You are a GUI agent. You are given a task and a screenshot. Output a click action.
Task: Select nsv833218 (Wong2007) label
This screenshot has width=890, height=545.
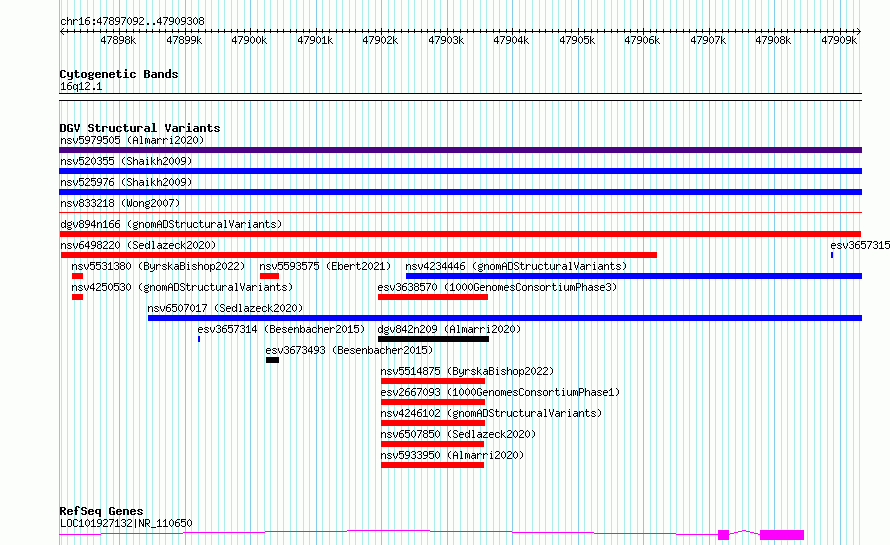(x=120, y=203)
